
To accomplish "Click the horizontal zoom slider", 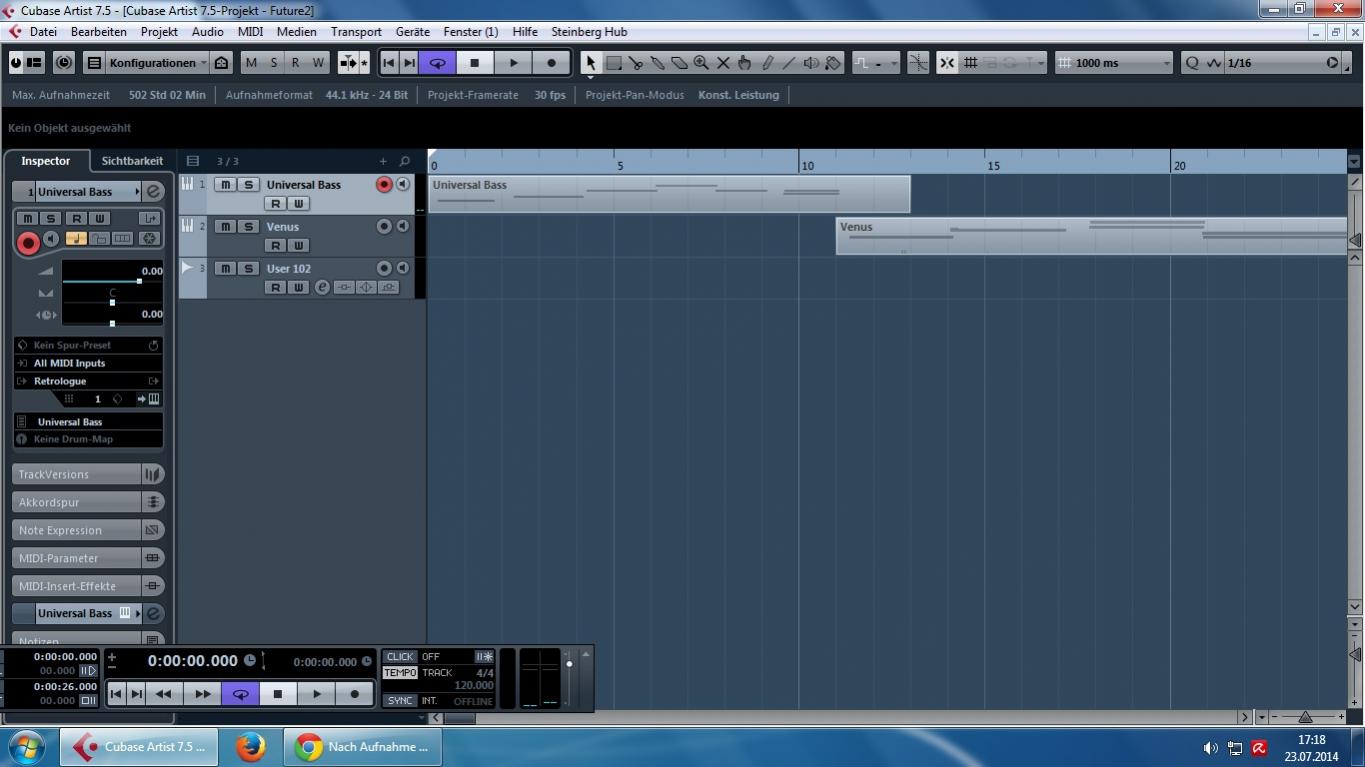I will 1305,717.
